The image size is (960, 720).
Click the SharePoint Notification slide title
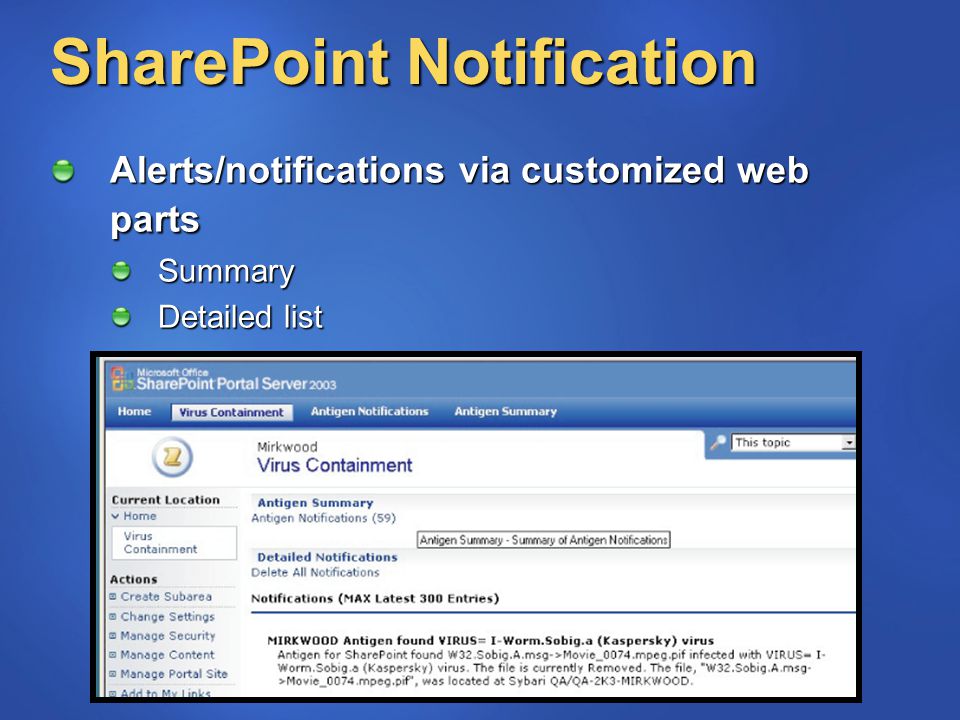point(404,62)
